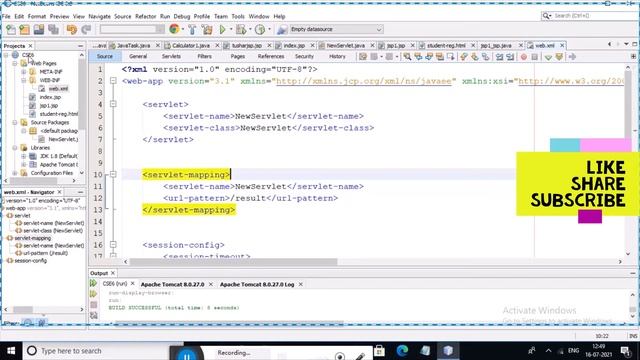Open the Empty datasource combo box
The image size is (640, 360).
(336, 29)
